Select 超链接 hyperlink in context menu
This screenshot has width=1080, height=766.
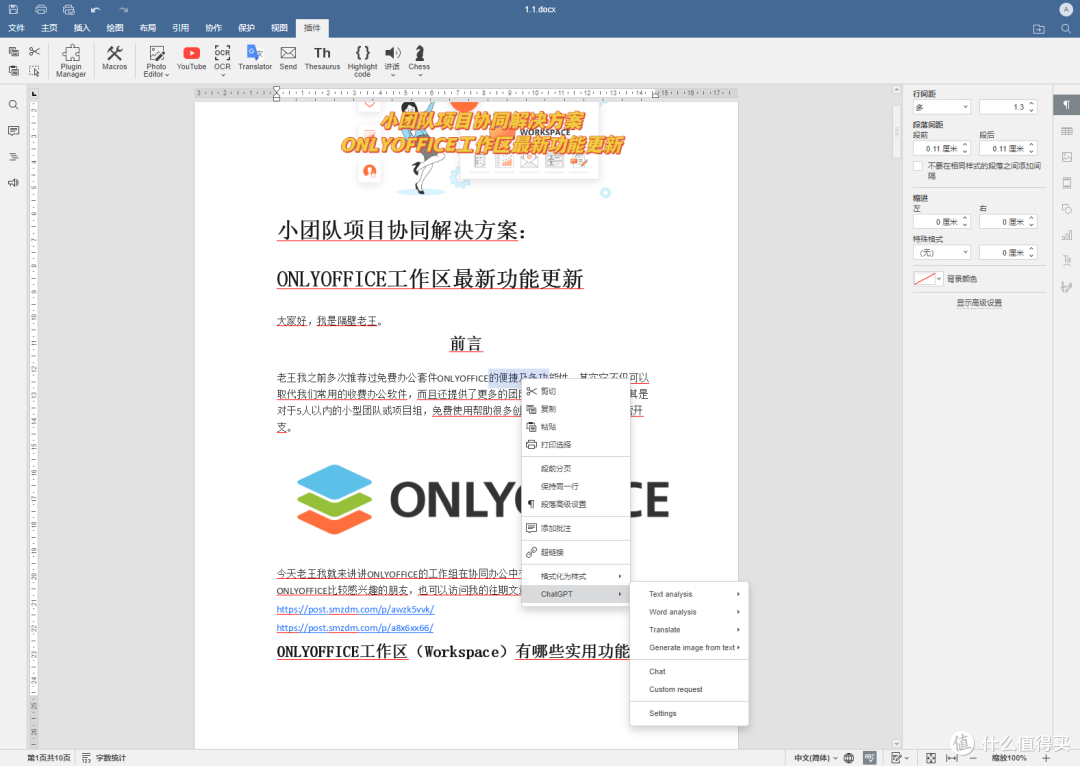(x=576, y=552)
